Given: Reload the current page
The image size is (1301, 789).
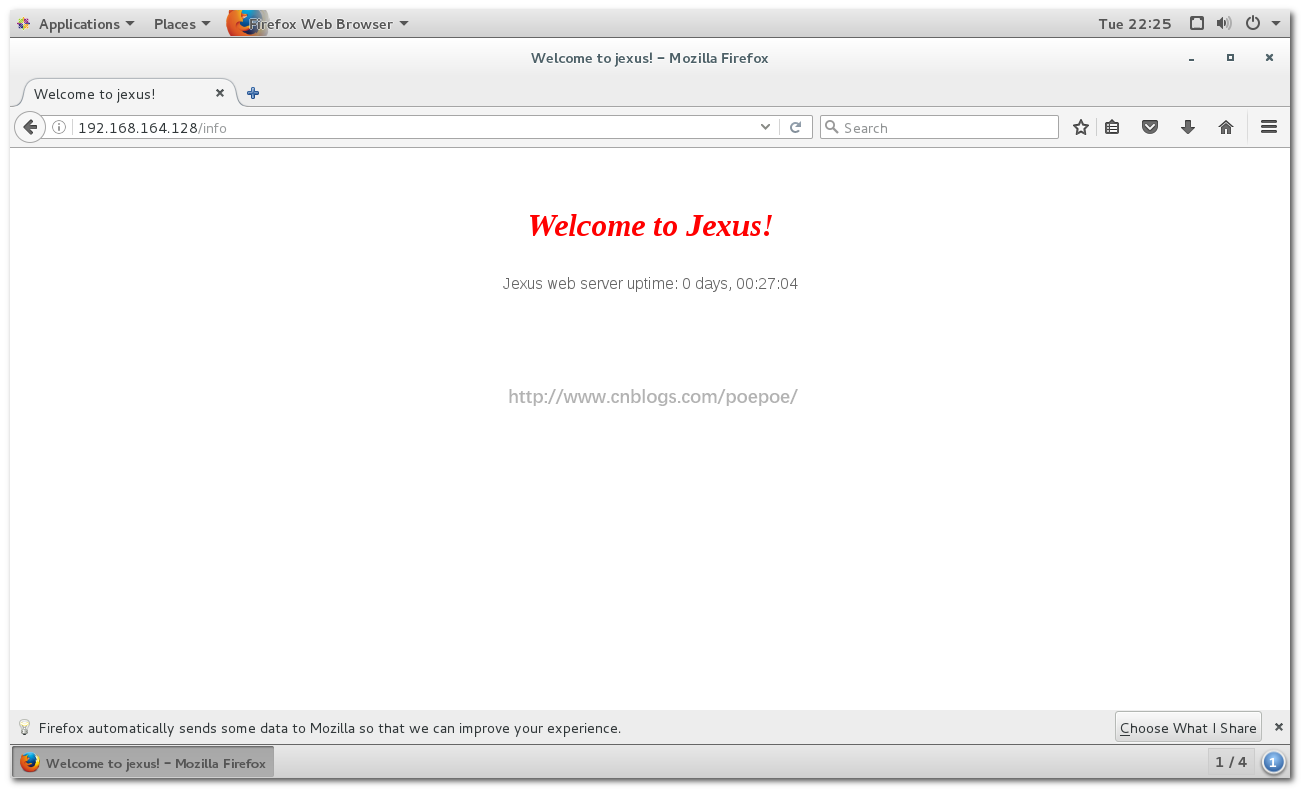Looking at the screenshot, I should point(795,127).
